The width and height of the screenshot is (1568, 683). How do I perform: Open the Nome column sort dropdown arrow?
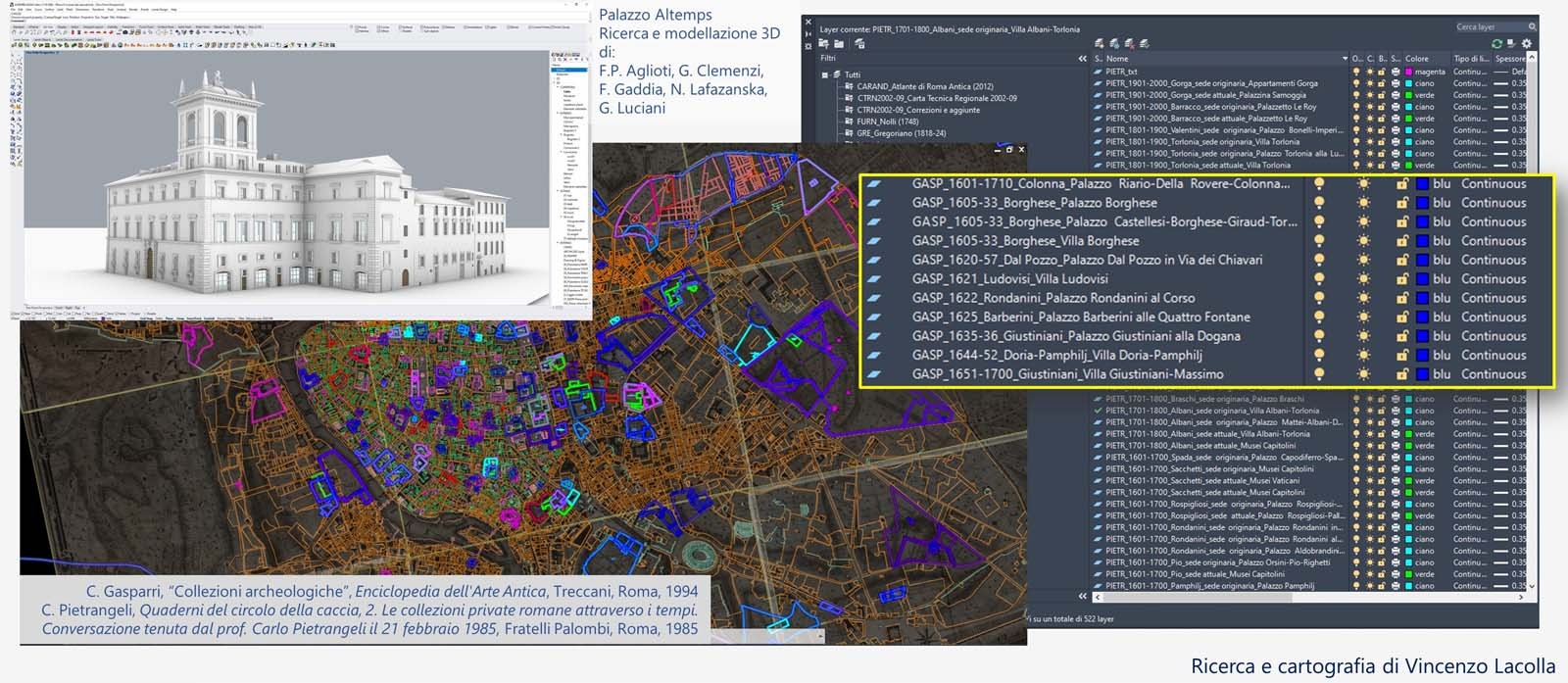pyautogui.click(x=1344, y=59)
